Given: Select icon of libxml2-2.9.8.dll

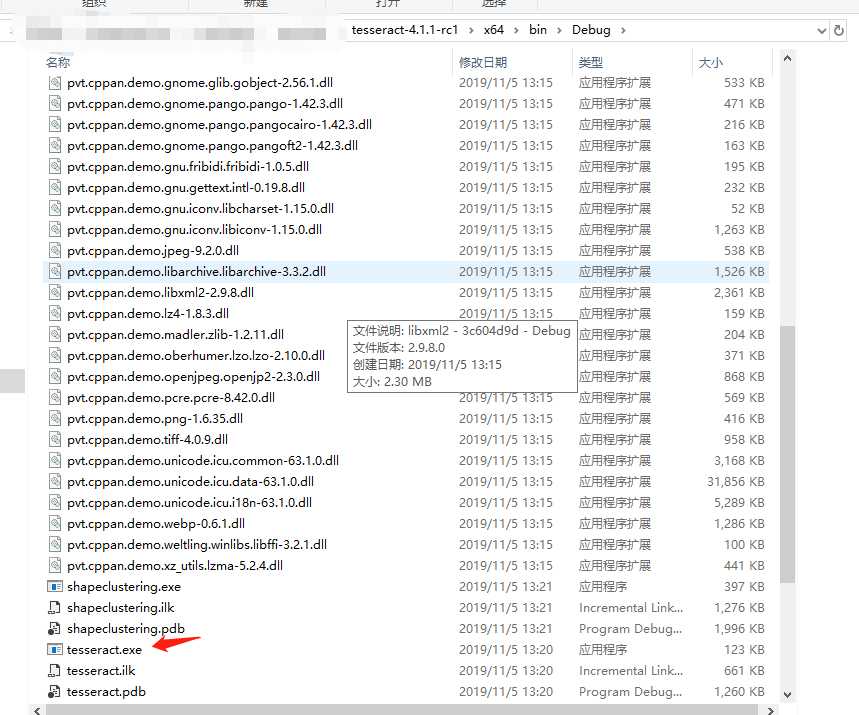Looking at the screenshot, I should (x=55, y=293).
